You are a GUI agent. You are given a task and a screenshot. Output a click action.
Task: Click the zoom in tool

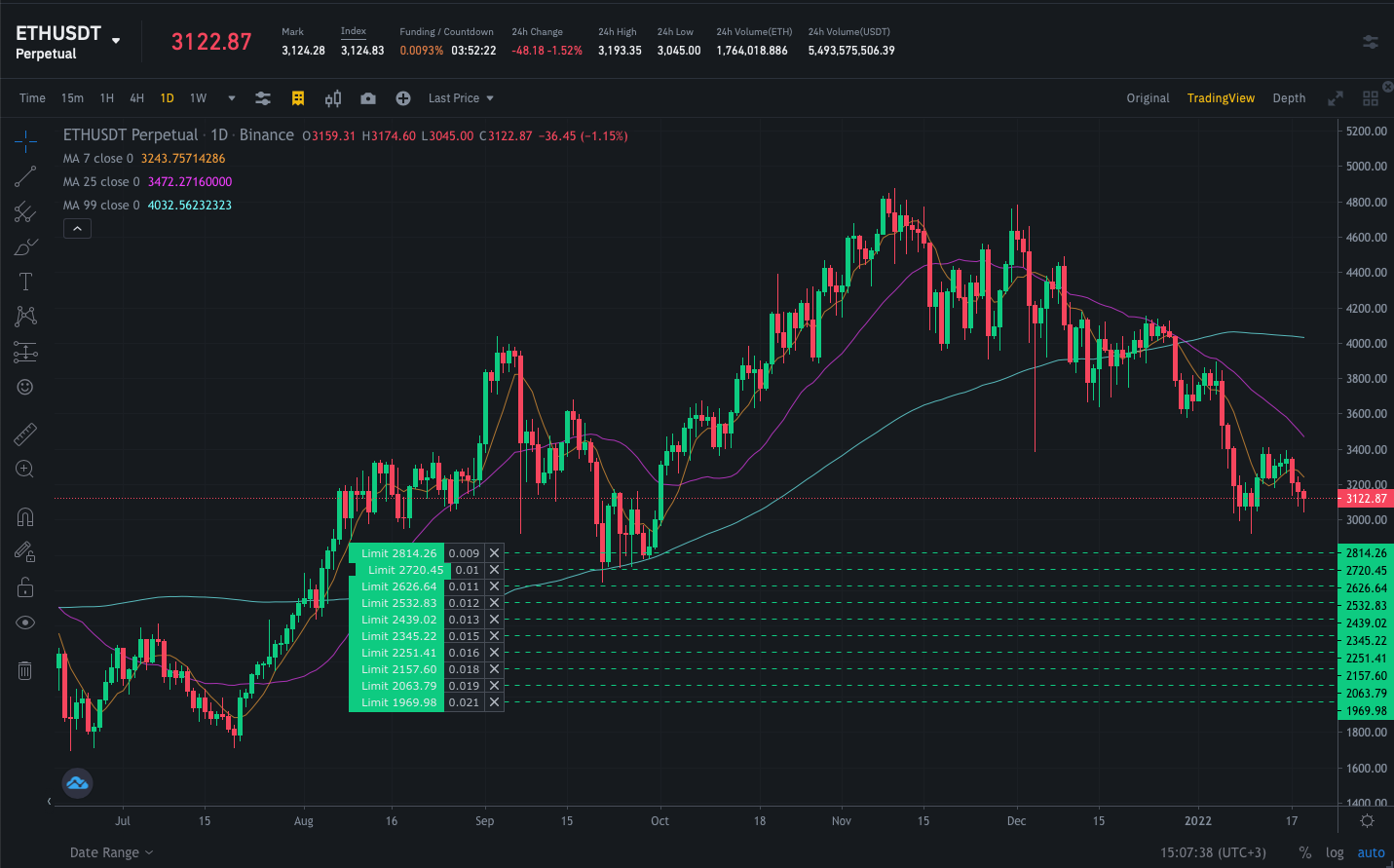[25, 470]
